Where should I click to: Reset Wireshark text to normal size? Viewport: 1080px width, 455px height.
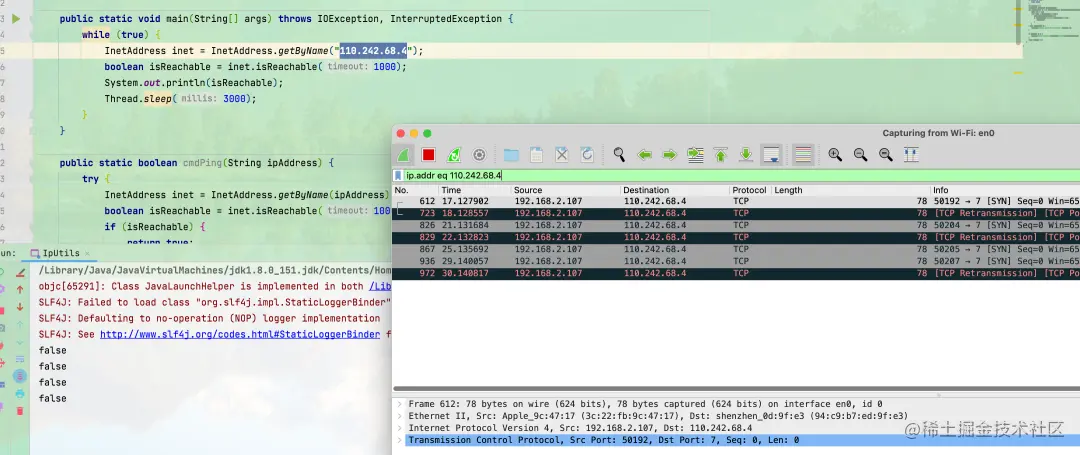pyautogui.click(x=886, y=155)
